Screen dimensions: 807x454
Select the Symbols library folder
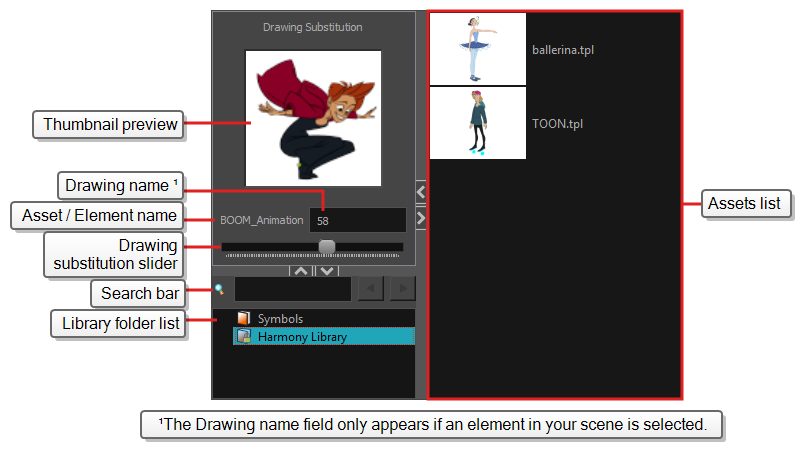click(x=278, y=318)
